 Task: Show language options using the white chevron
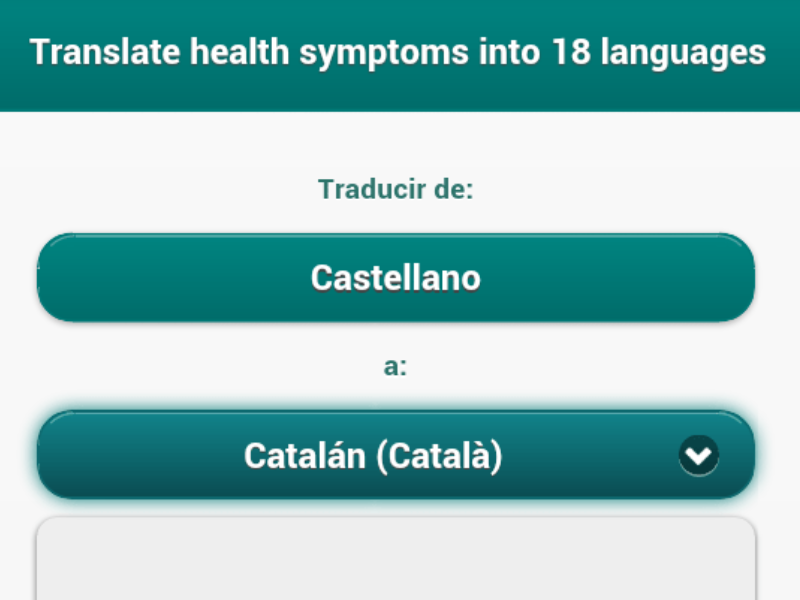[x=698, y=456]
